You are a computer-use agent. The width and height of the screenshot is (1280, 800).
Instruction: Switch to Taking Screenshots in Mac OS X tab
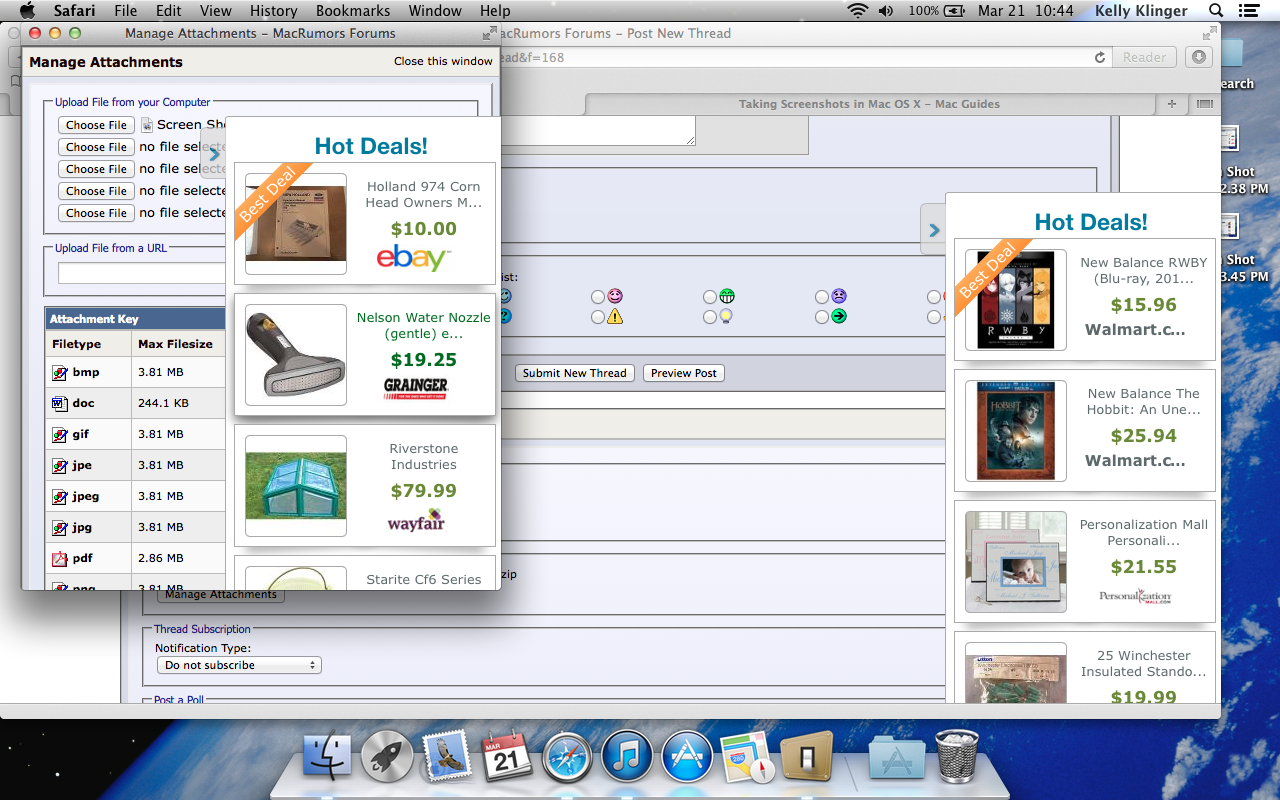coord(869,104)
